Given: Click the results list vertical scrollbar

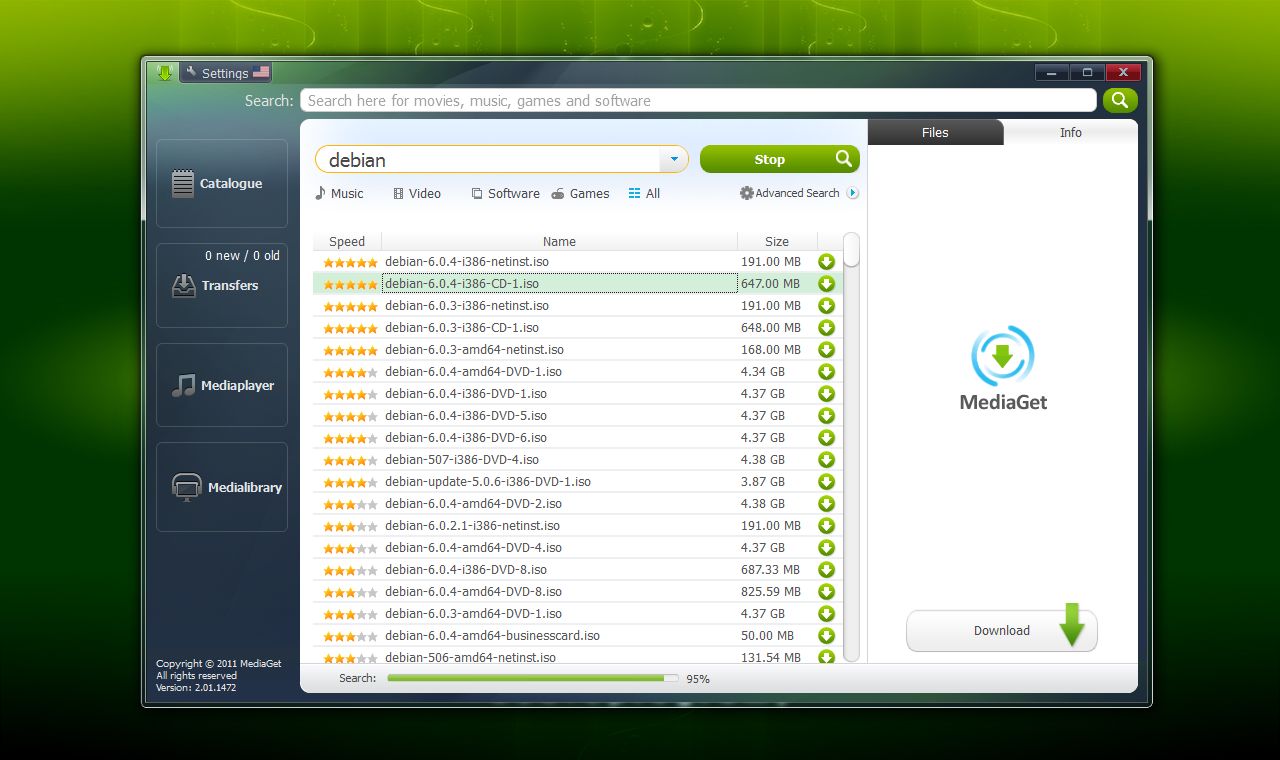Looking at the screenshot, I should click(x=851, y=447).
